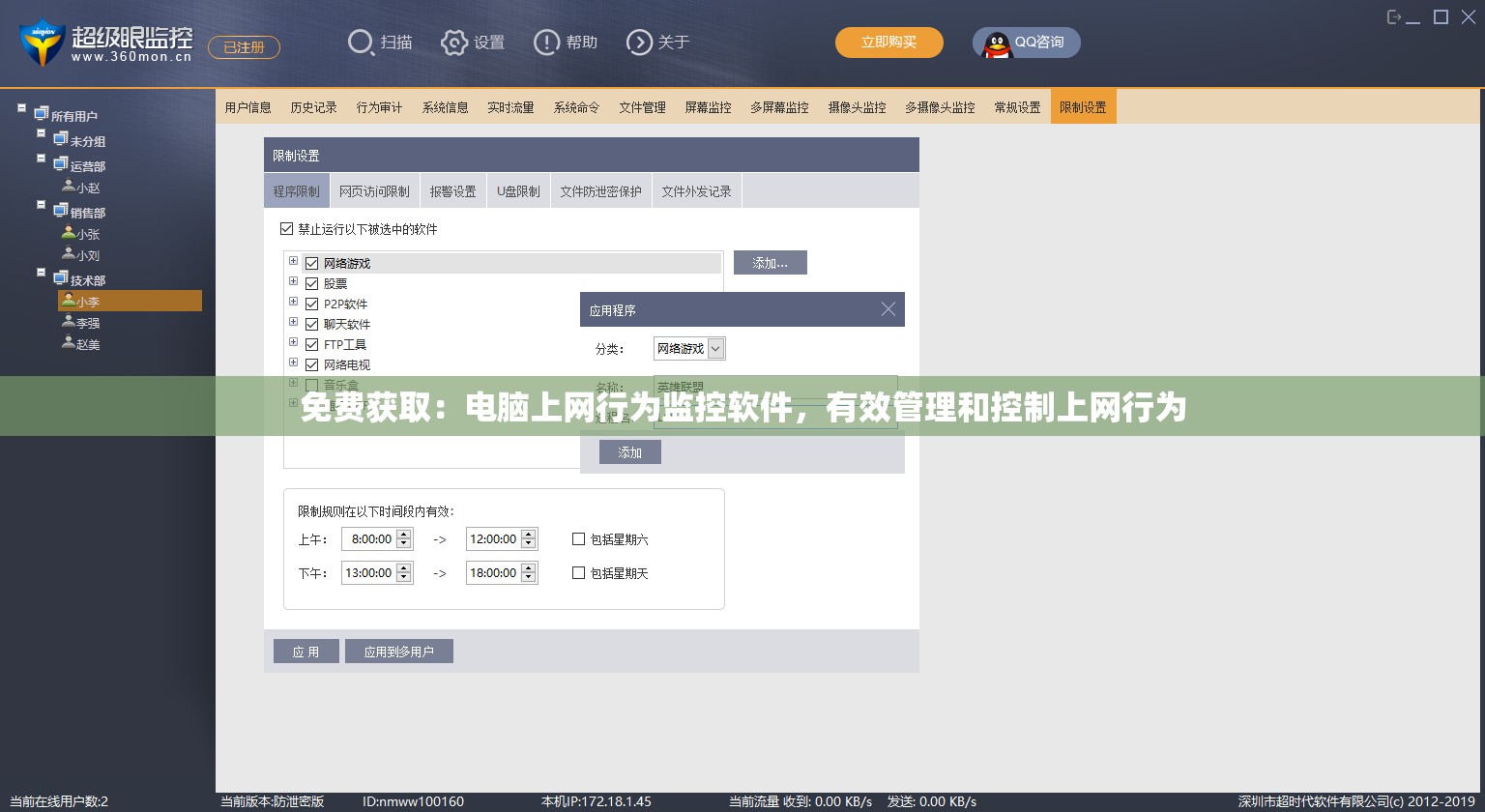Open the 屏幕监控 tab
1485x812 pixels.
pos(709,107)
